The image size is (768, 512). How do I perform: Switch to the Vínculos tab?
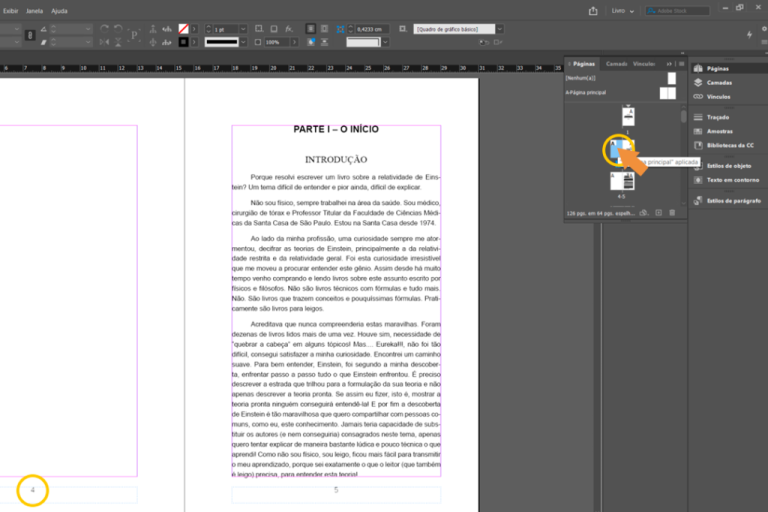[x=644, y=64]
